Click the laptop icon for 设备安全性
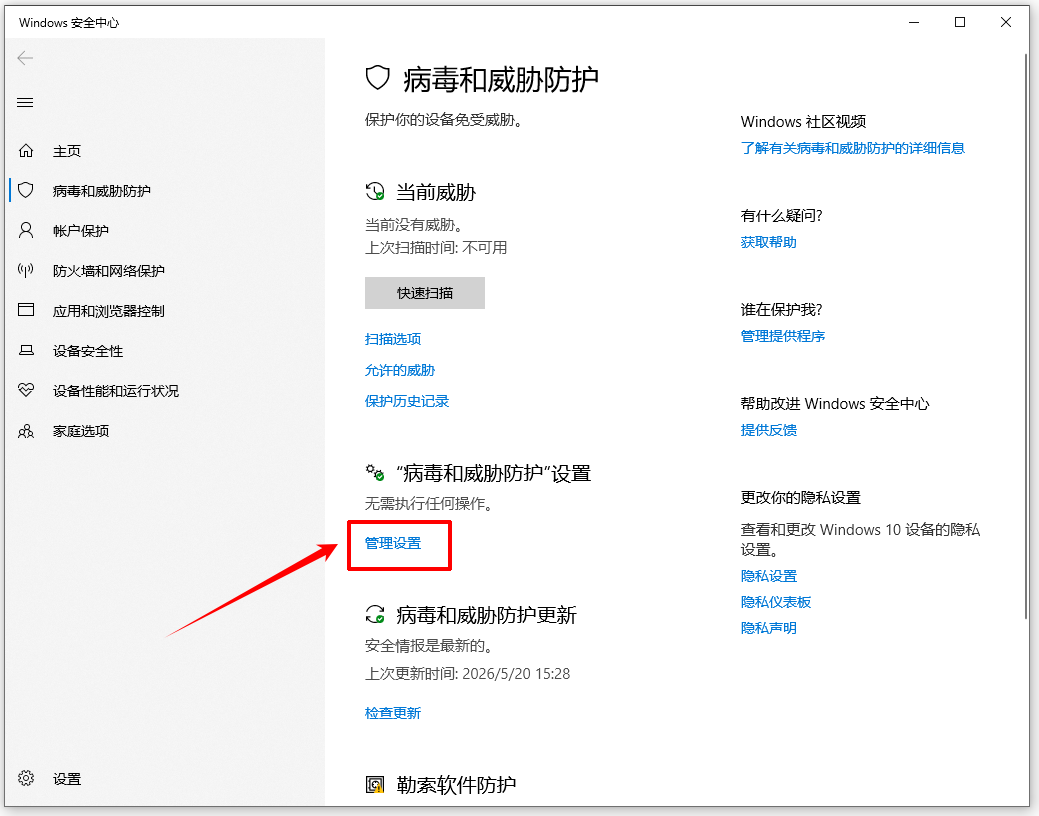Image resolution: width=1039 pixels, height=816 pixels. click(26, 351)
